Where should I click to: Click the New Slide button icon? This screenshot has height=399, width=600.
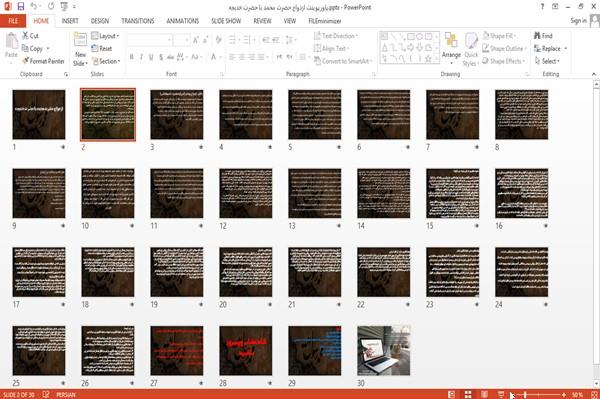[80, 40]
